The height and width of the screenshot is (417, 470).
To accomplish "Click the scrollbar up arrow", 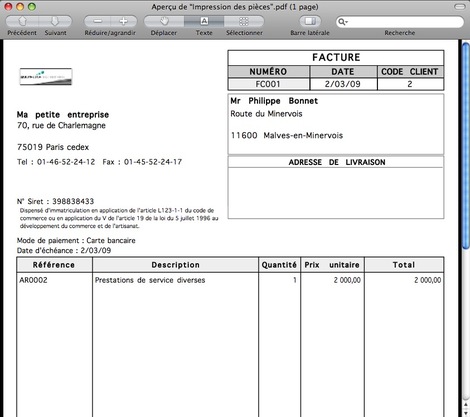I will point(466,404).
